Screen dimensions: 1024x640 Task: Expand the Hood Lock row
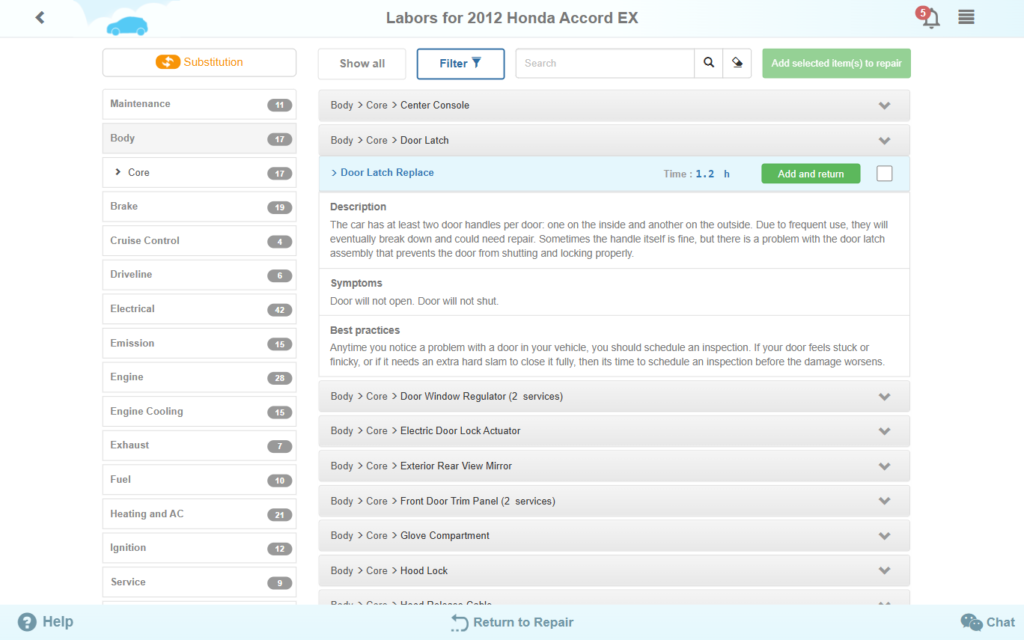click(x=614, y=571)
